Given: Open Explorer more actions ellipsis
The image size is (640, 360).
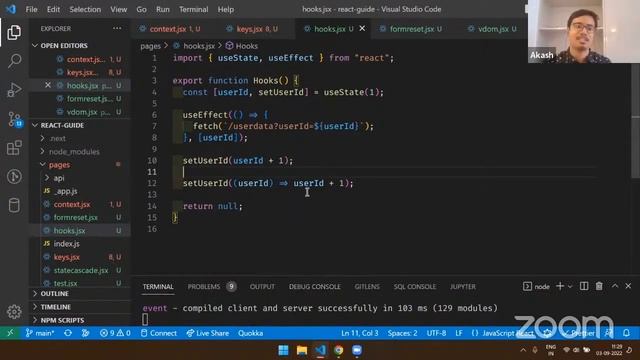Looking at the screenshot, I should 117,28.
